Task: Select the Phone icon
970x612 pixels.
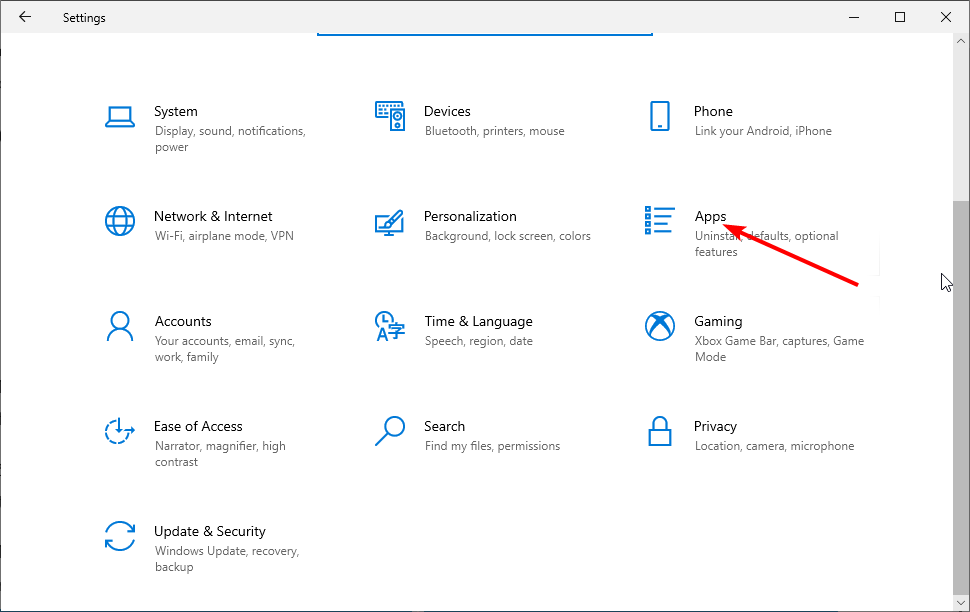Action: [x=659, y=116]
